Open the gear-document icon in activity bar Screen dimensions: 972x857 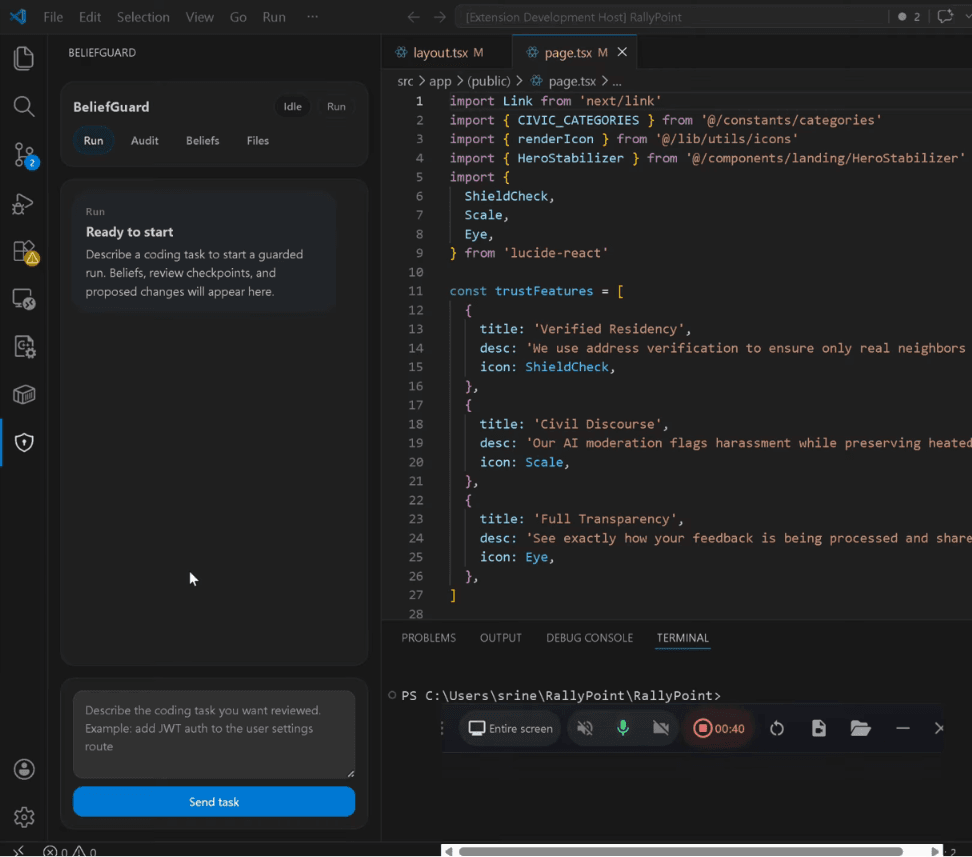(x=24, y=347)
